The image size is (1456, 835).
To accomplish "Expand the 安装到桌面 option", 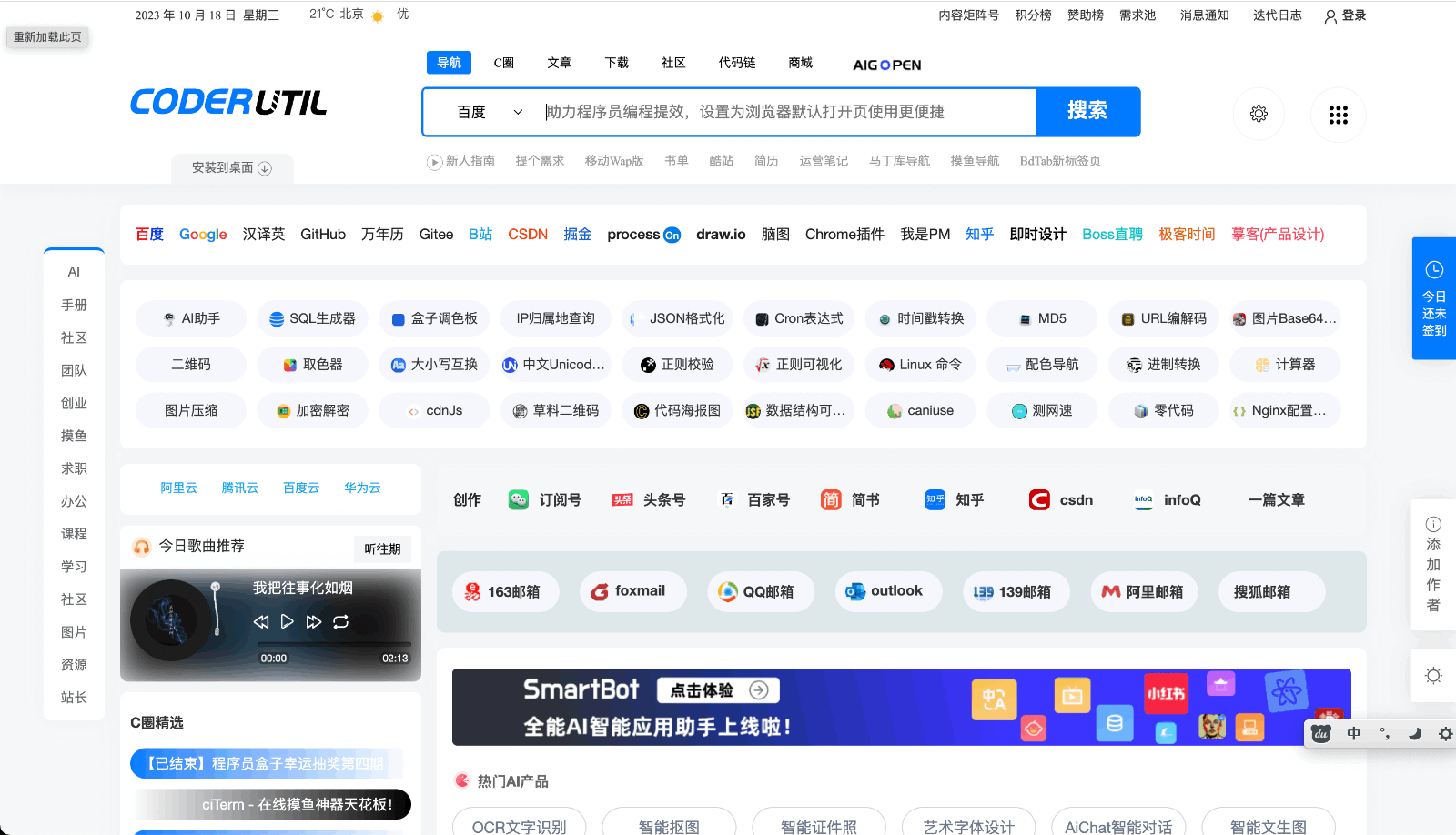I will click(x=231, y=168).
